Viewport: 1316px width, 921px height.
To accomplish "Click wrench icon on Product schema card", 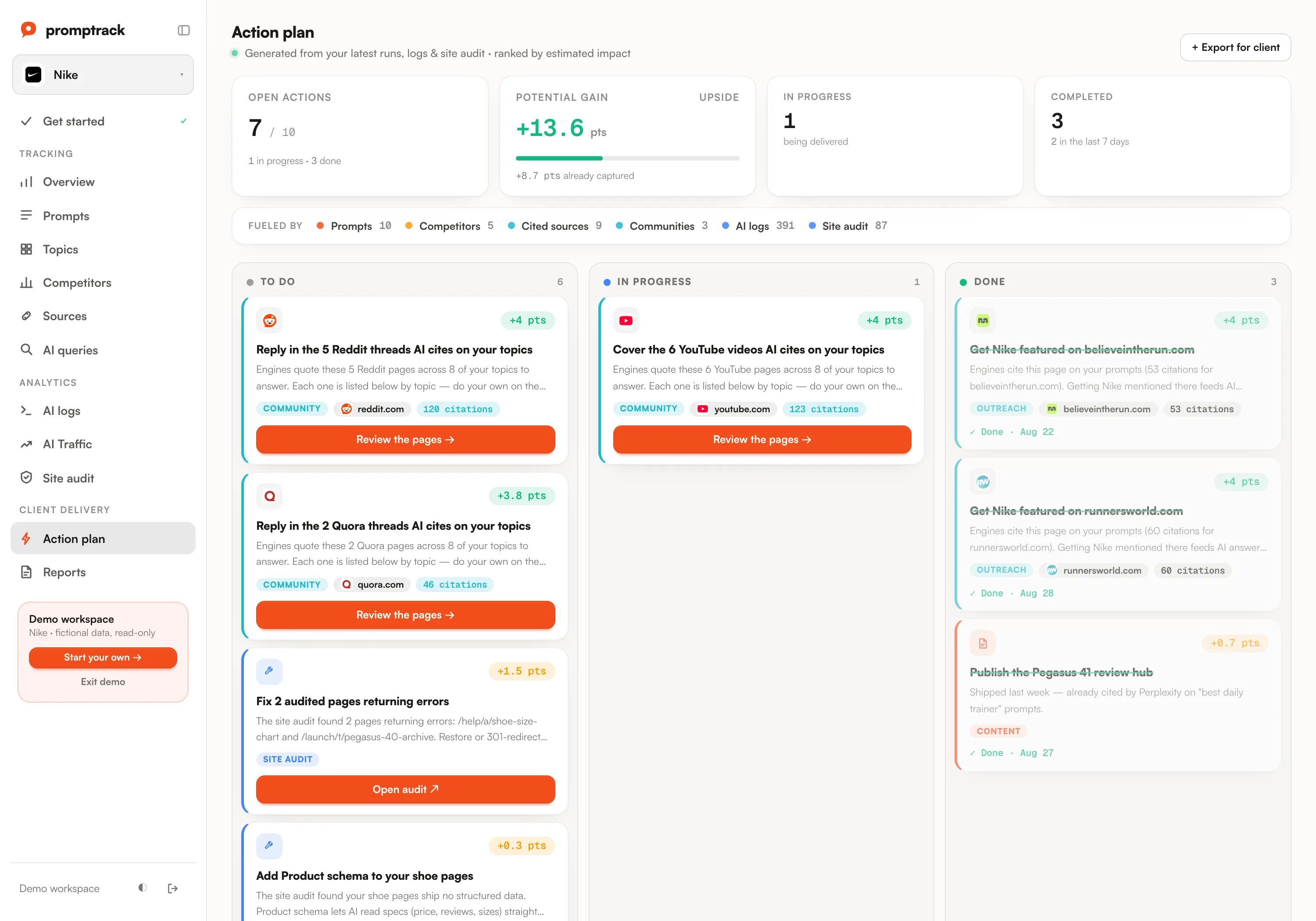I will coord(269,846).
